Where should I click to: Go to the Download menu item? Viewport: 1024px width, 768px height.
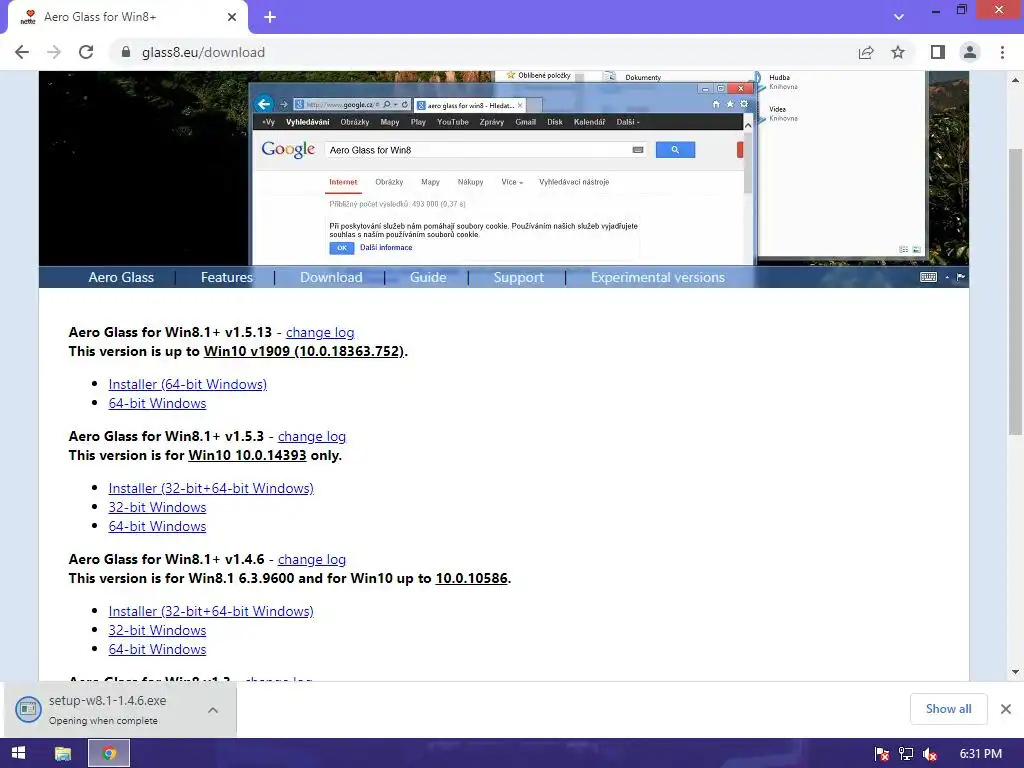pyautogui.click(x=331, y=278)
